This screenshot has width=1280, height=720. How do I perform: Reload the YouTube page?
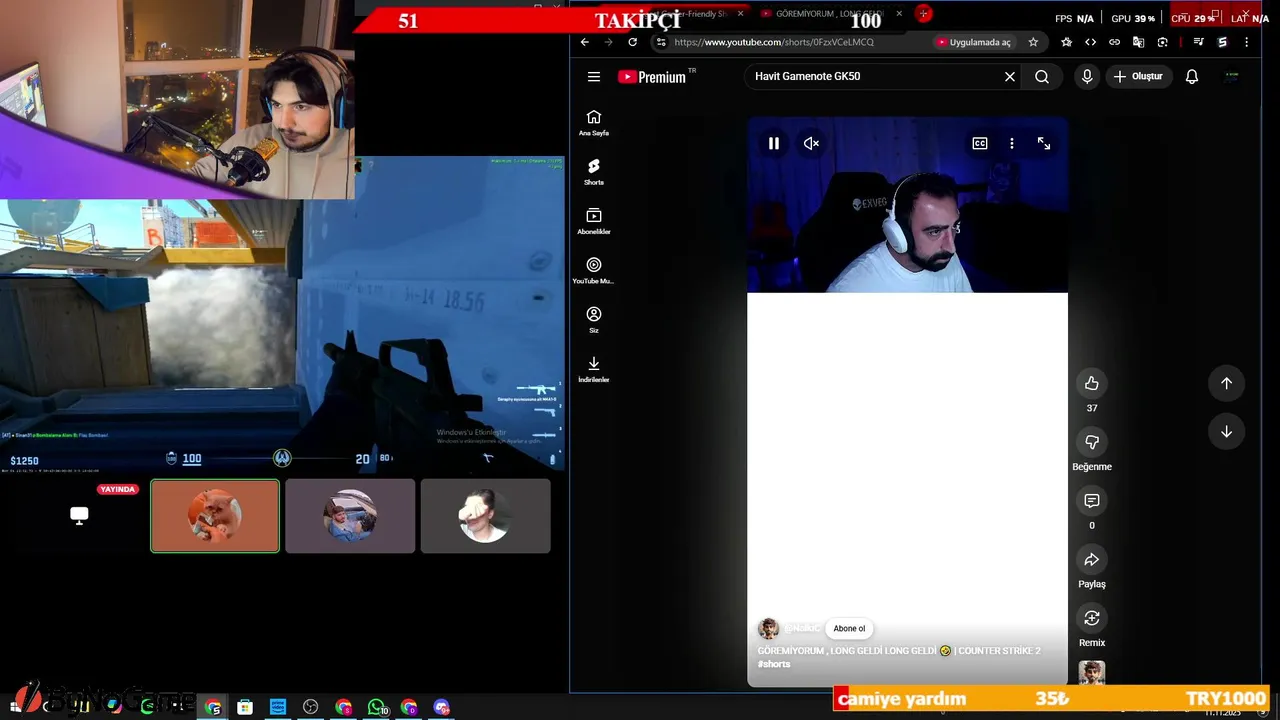[x=633, y=42]
